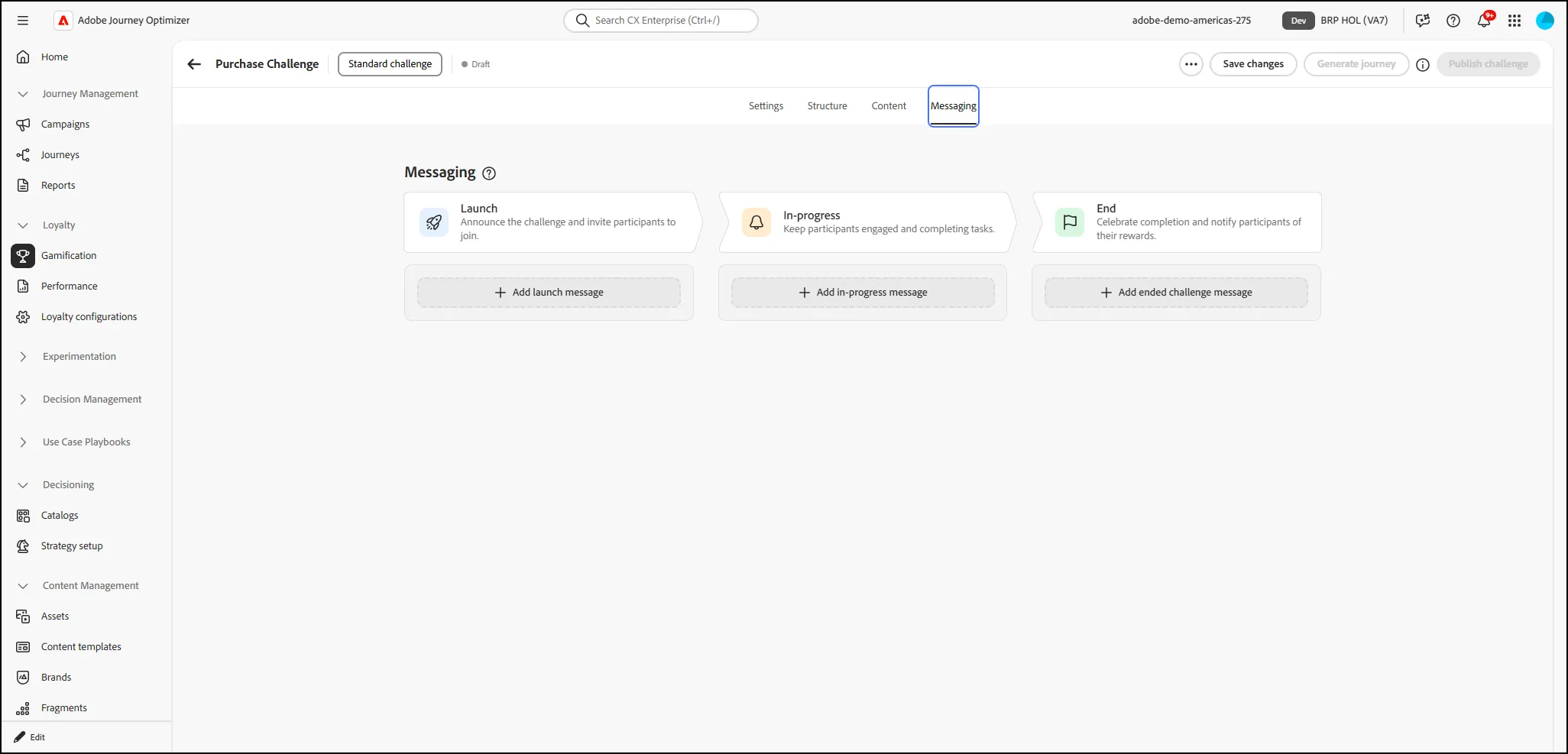Select the Gamification trophy icon
The image size is (1568, 754).
pos(23,256)
